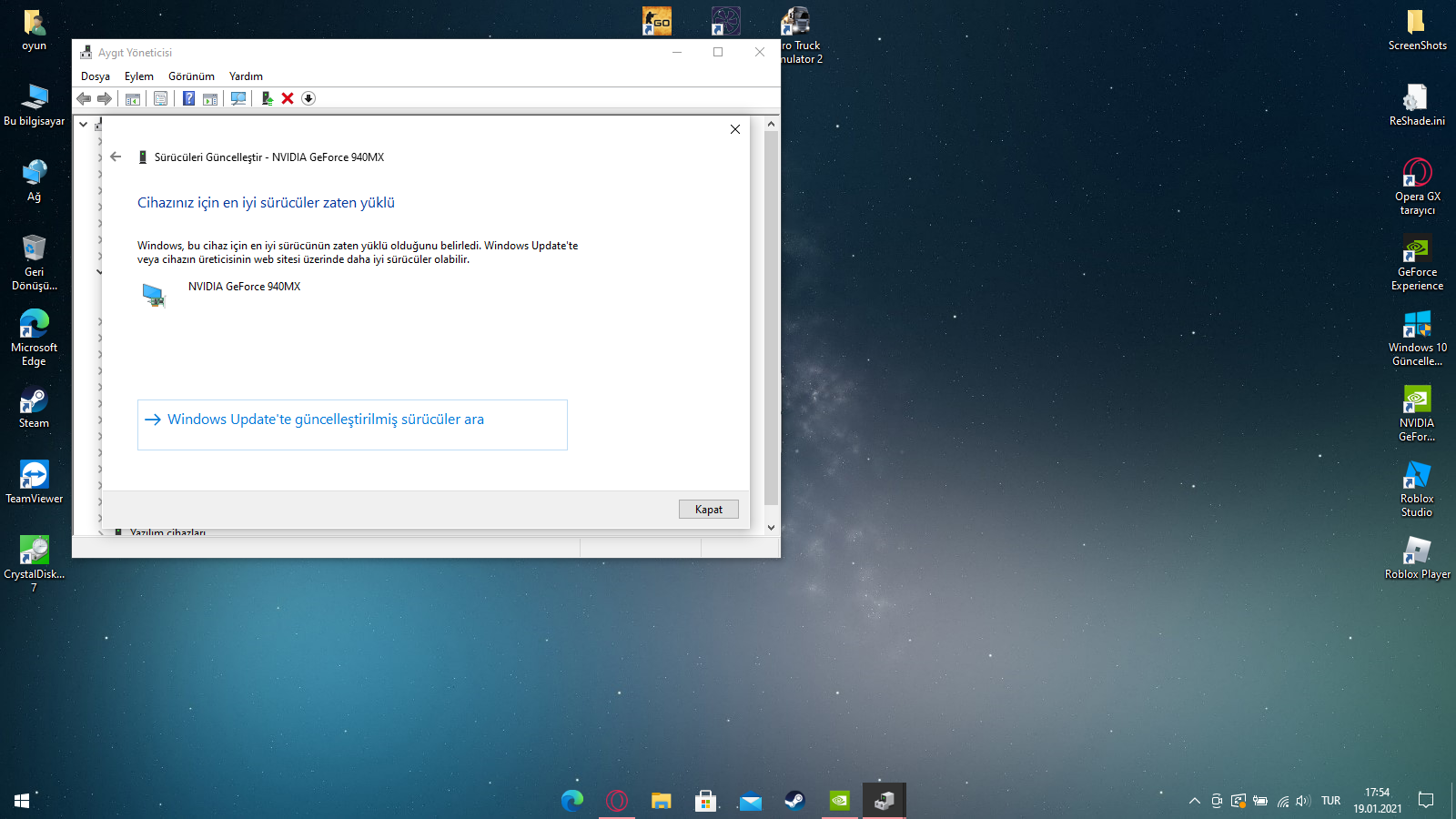Open the Dosya menu

[96, 76]
